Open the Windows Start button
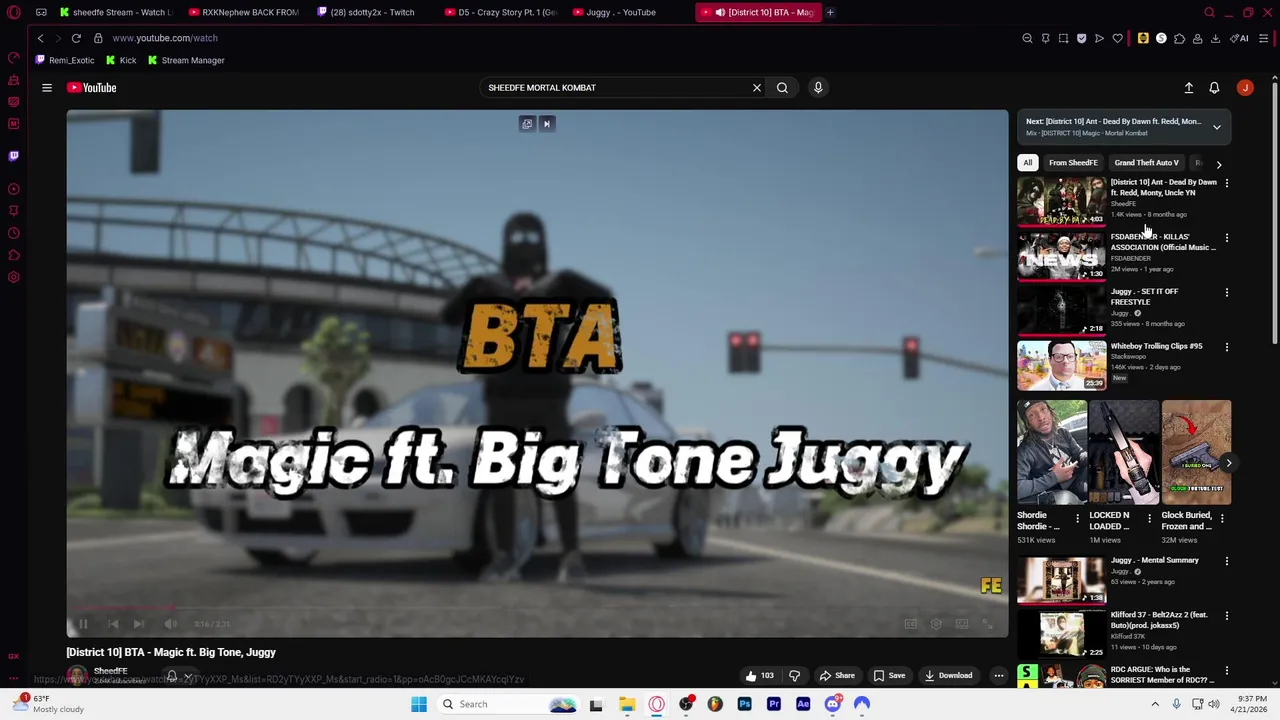The image size is (1280, 720). pyautogui.click(x=419, y=704)
